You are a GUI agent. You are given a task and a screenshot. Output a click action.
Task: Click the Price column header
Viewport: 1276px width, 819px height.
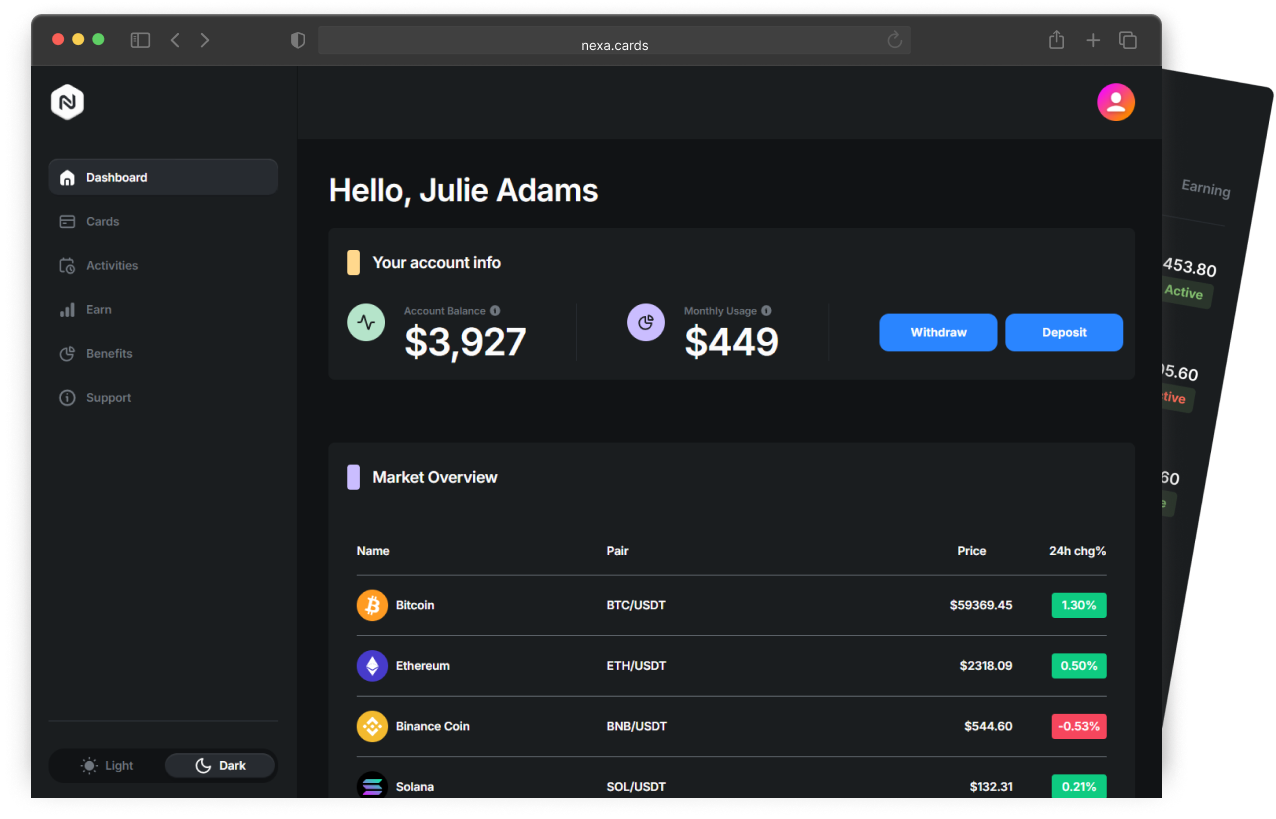click(972, 551)
